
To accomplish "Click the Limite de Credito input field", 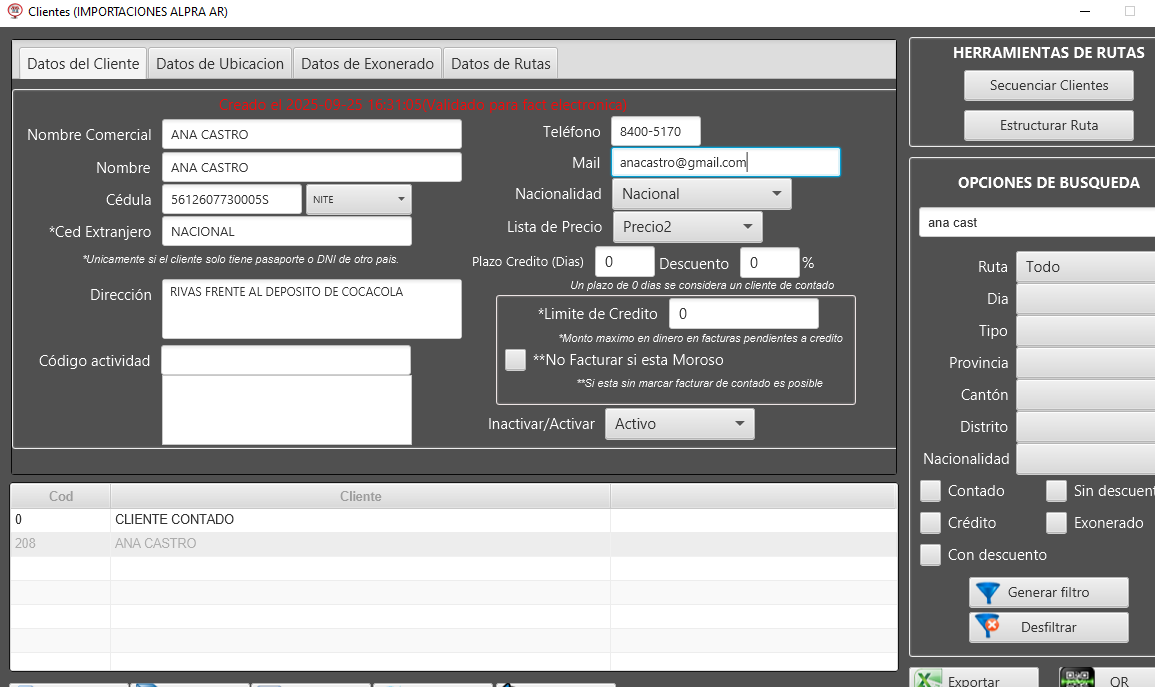I will [x=743, y=314].
